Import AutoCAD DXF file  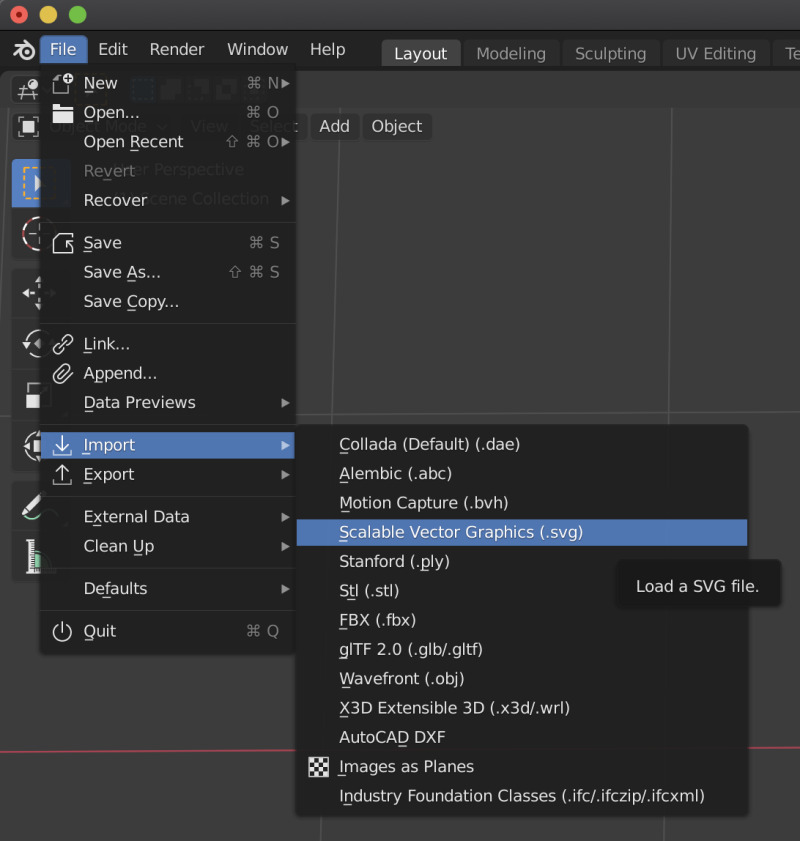(522, 737)
